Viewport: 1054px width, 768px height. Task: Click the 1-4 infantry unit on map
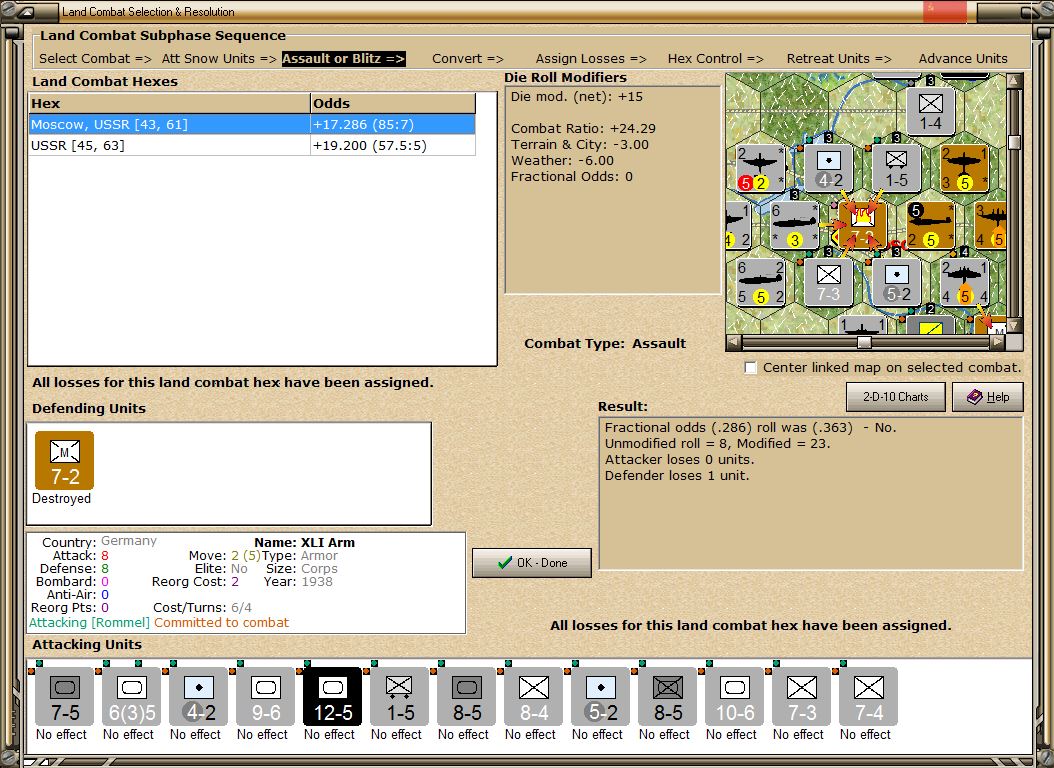click(x=930, y=111)
